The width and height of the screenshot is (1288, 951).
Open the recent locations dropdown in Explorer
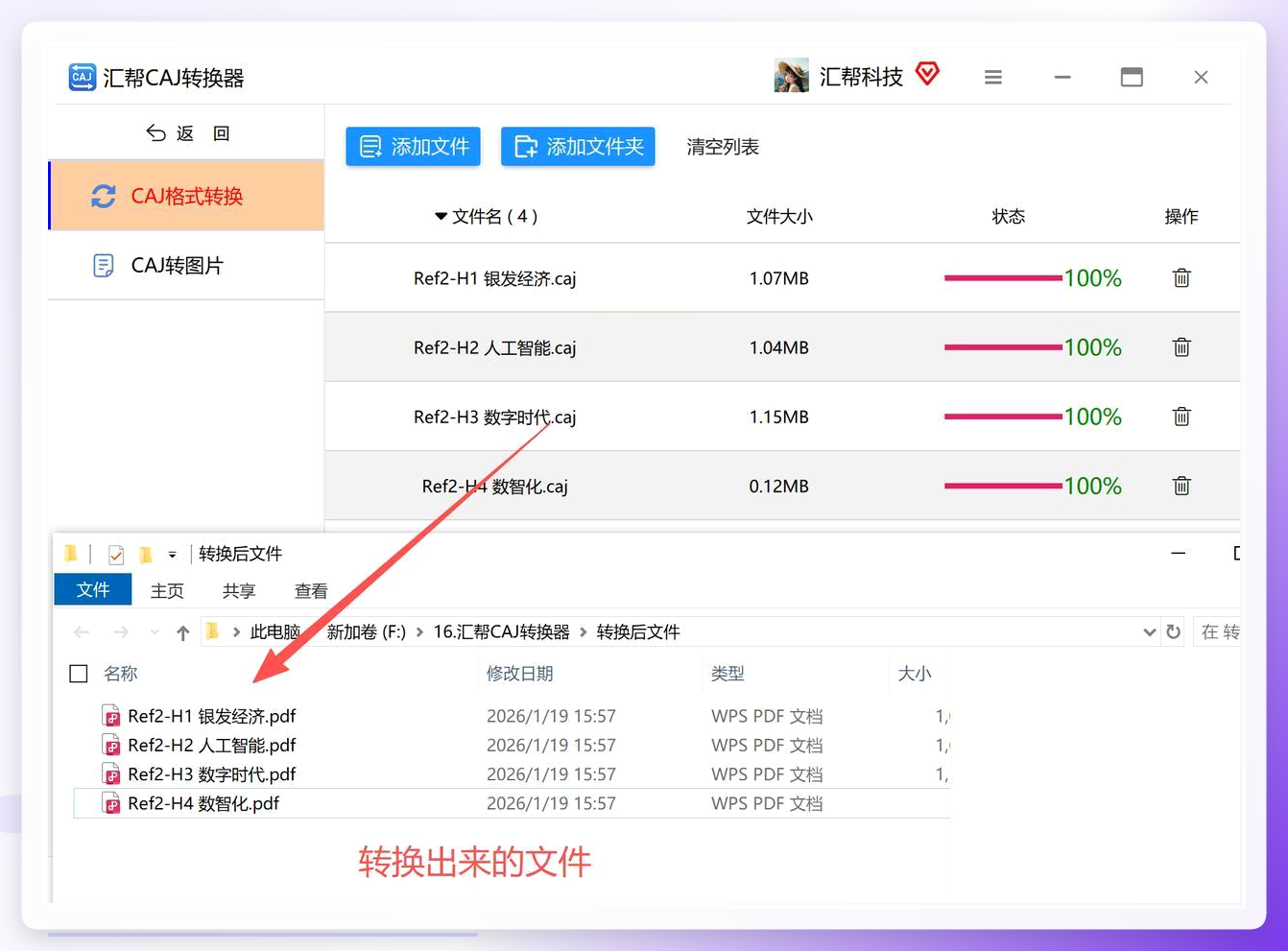coord(155,631)
